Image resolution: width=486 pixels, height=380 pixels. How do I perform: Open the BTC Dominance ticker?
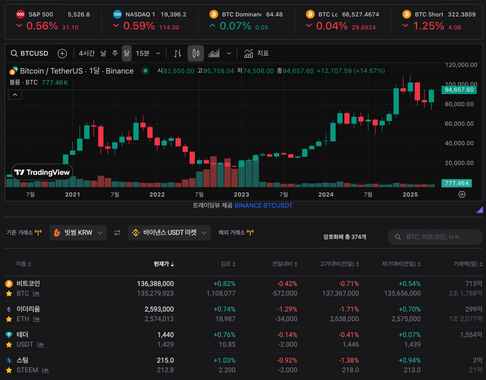[246, 20]
